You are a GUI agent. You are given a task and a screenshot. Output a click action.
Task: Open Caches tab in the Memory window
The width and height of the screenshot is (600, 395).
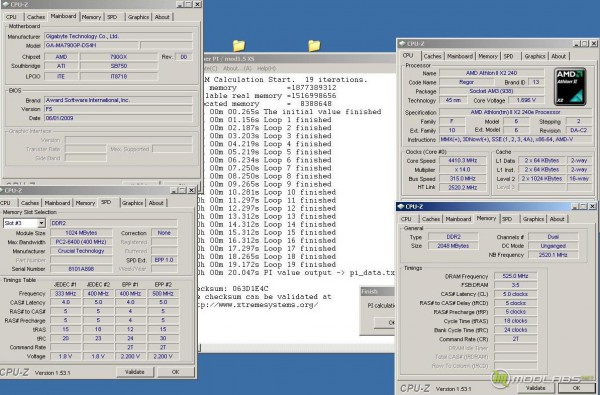coord(431,219)
